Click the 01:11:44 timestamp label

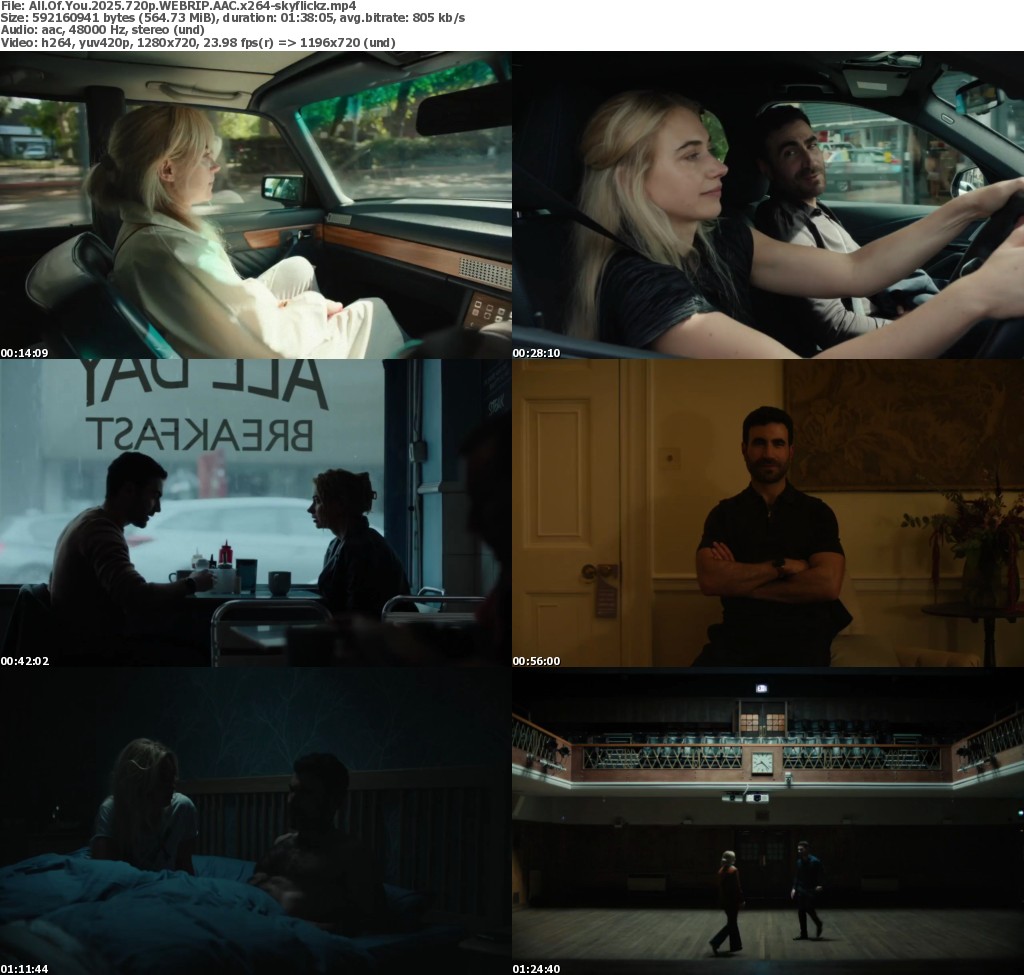pyautogui.click(x=24, y=969)
